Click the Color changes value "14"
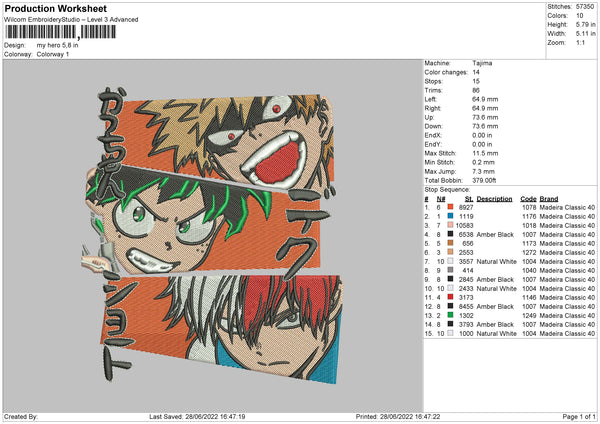 [476, 72]
